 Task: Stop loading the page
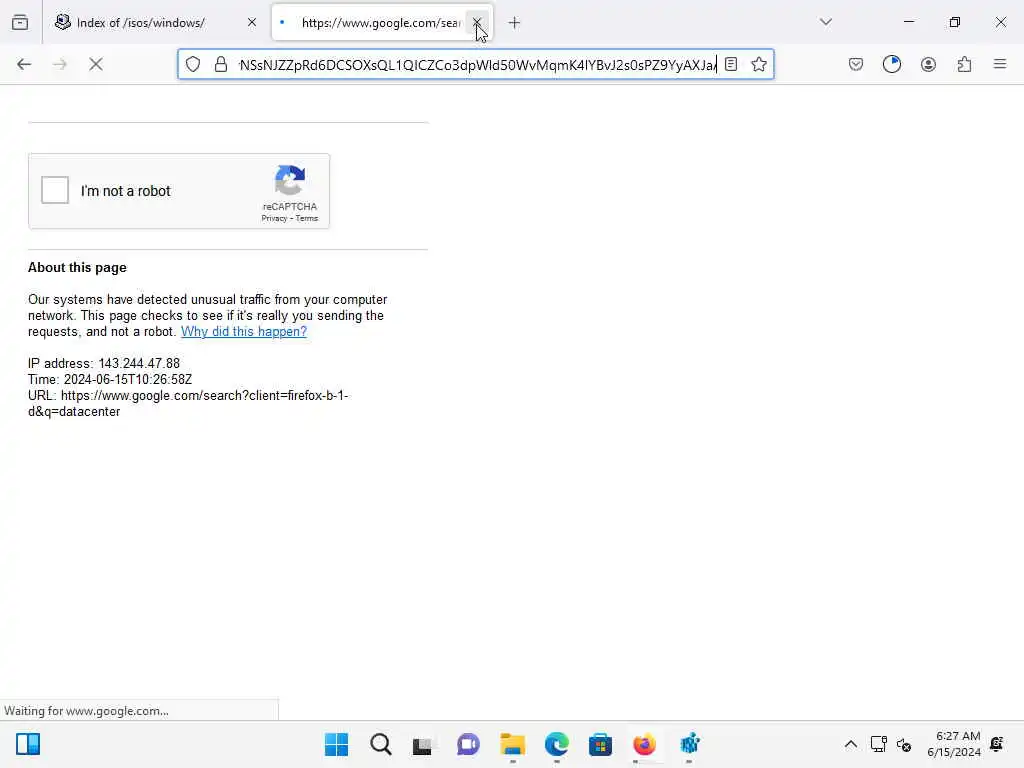pos(96,64)
